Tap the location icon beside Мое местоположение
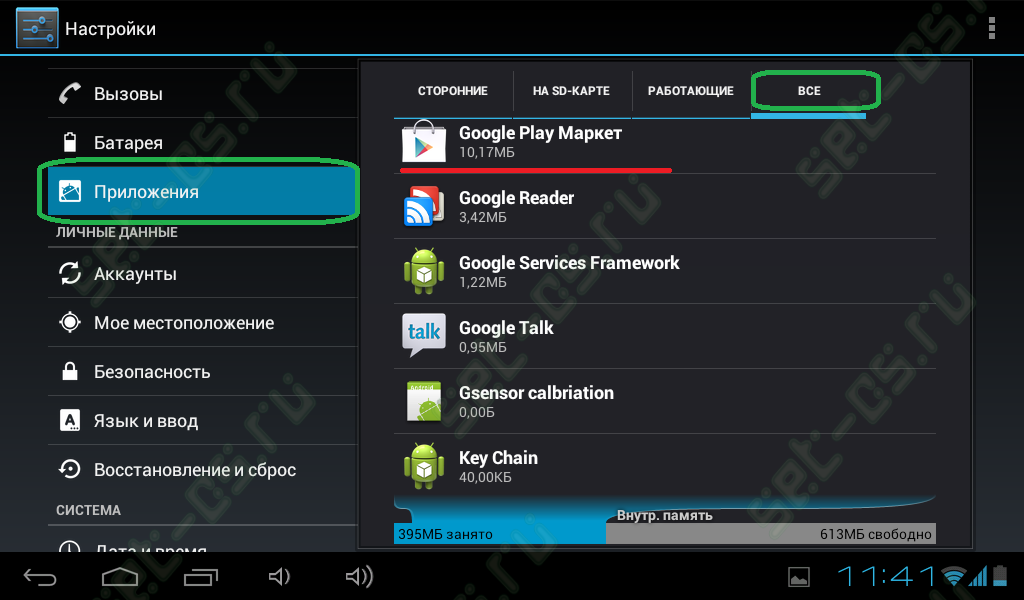The image size is (1024, 600). (x=70, y=323)
